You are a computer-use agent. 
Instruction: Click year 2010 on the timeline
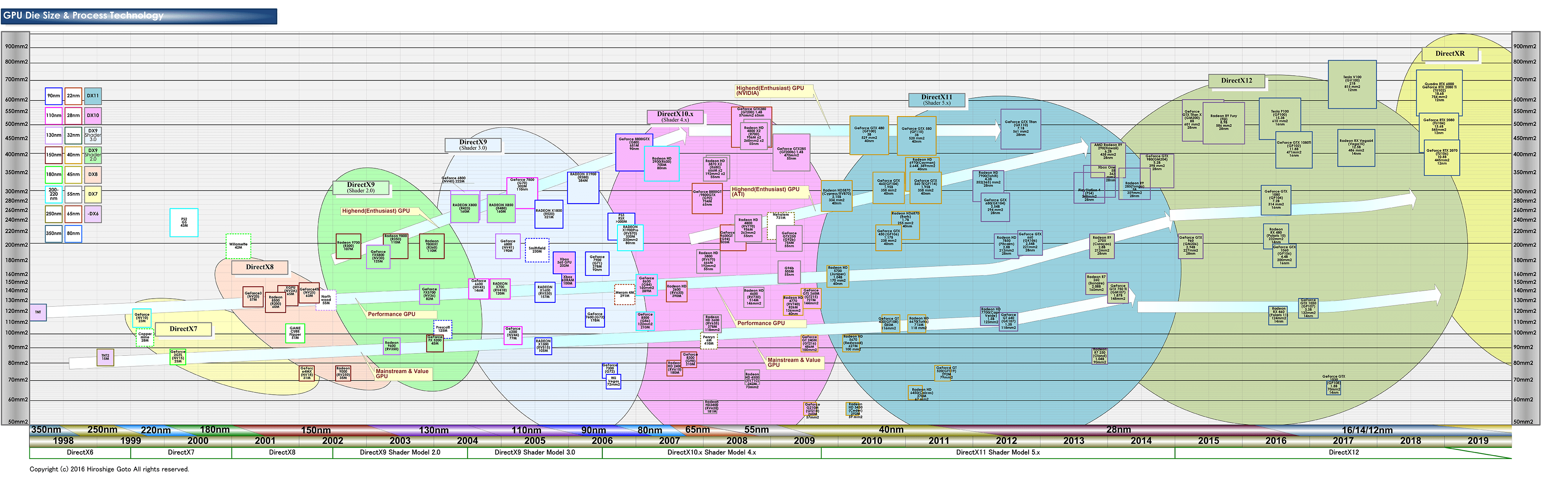point(871,440)
